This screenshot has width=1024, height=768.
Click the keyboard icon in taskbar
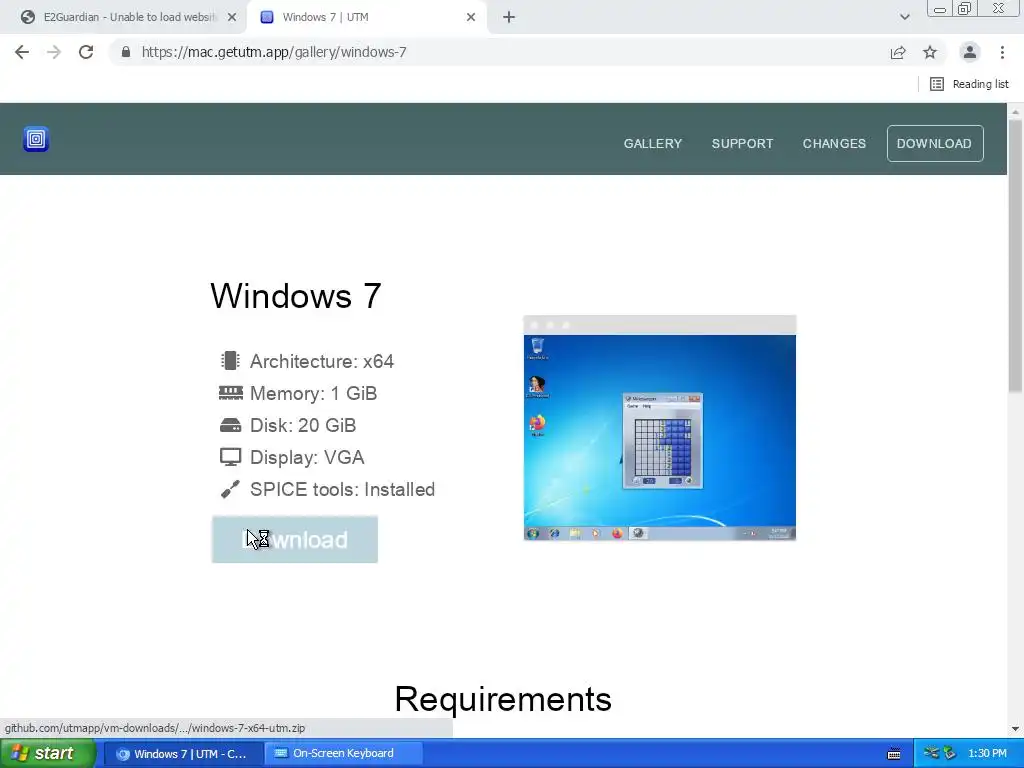894,754
